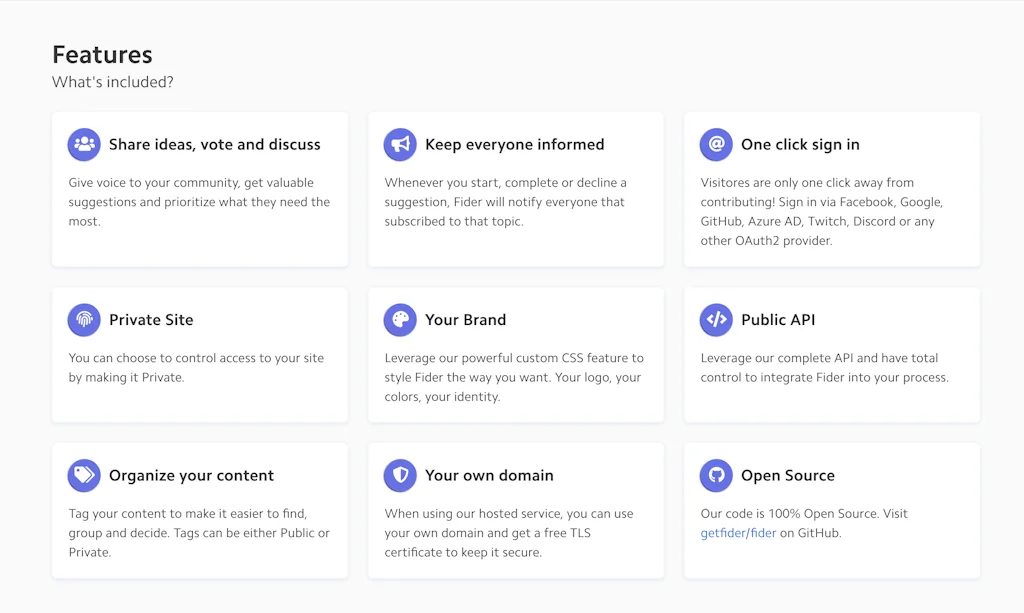This screenshot has height=613, width=1024.
Task: Open the getfider/fider GitHub link
Action: (738, 533)
